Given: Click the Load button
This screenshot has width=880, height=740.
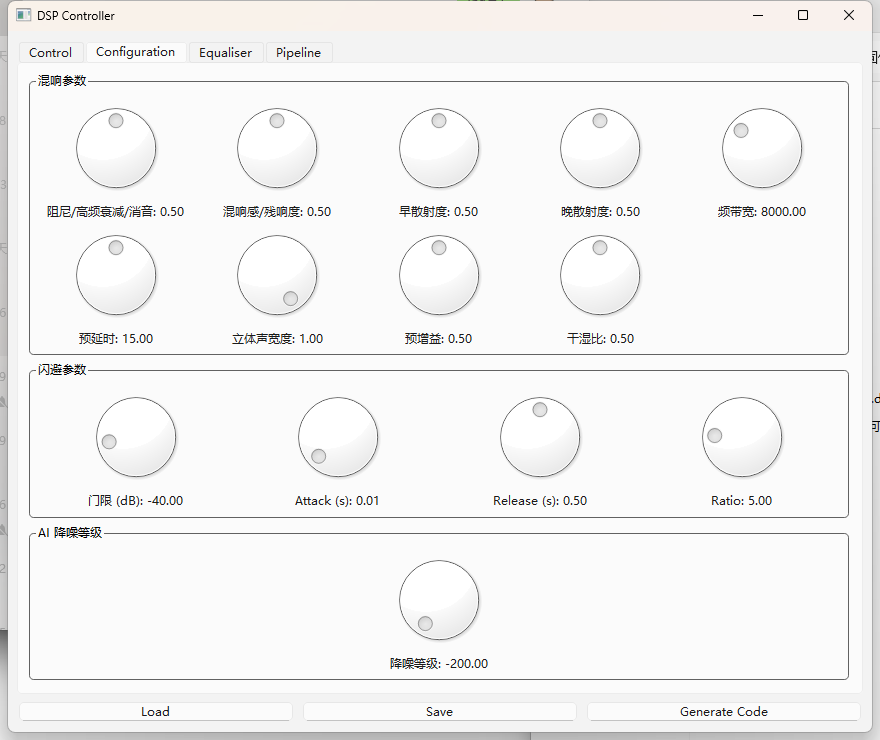Looking at the screenshot, I should [155, 711].
